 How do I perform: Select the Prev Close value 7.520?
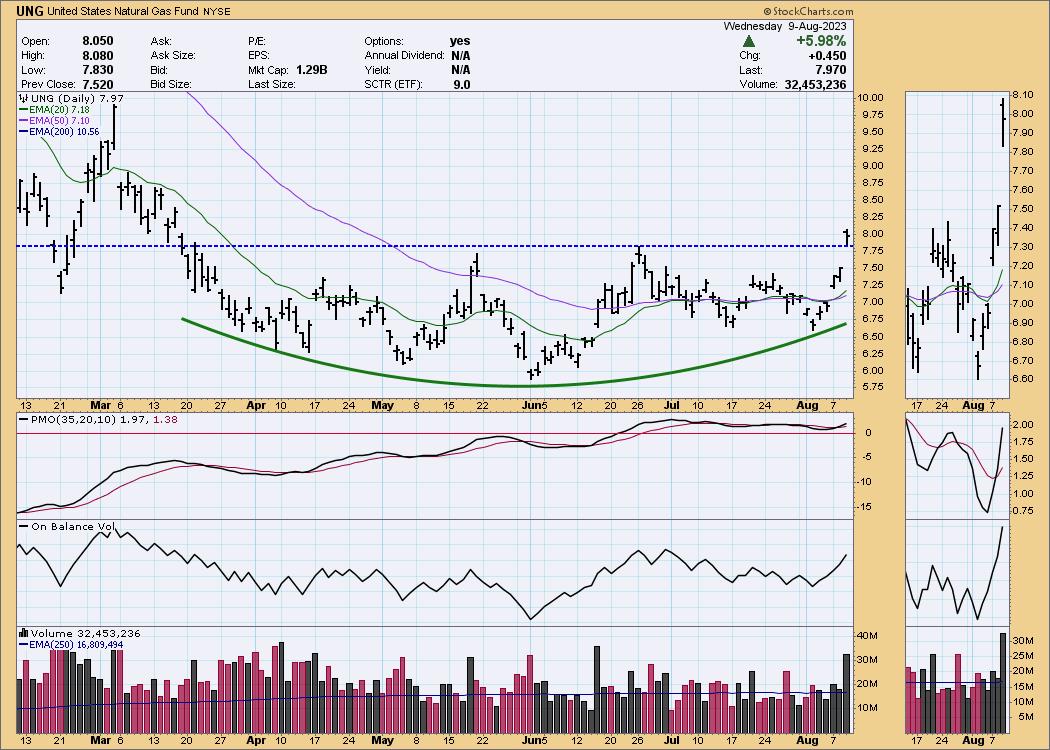coord(98,84)
